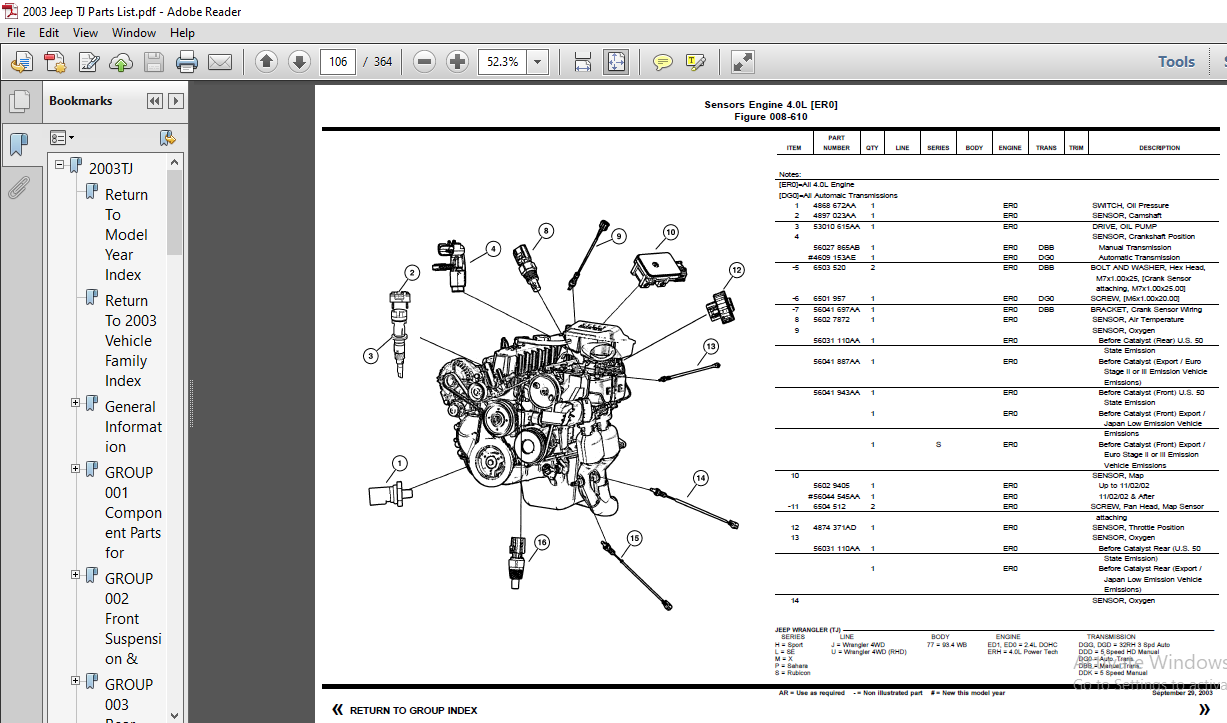This screenshot has height=723, width=1227.
Task: Click the bookmarks scrollbar up arrow
Action: [x=175, y=161]
